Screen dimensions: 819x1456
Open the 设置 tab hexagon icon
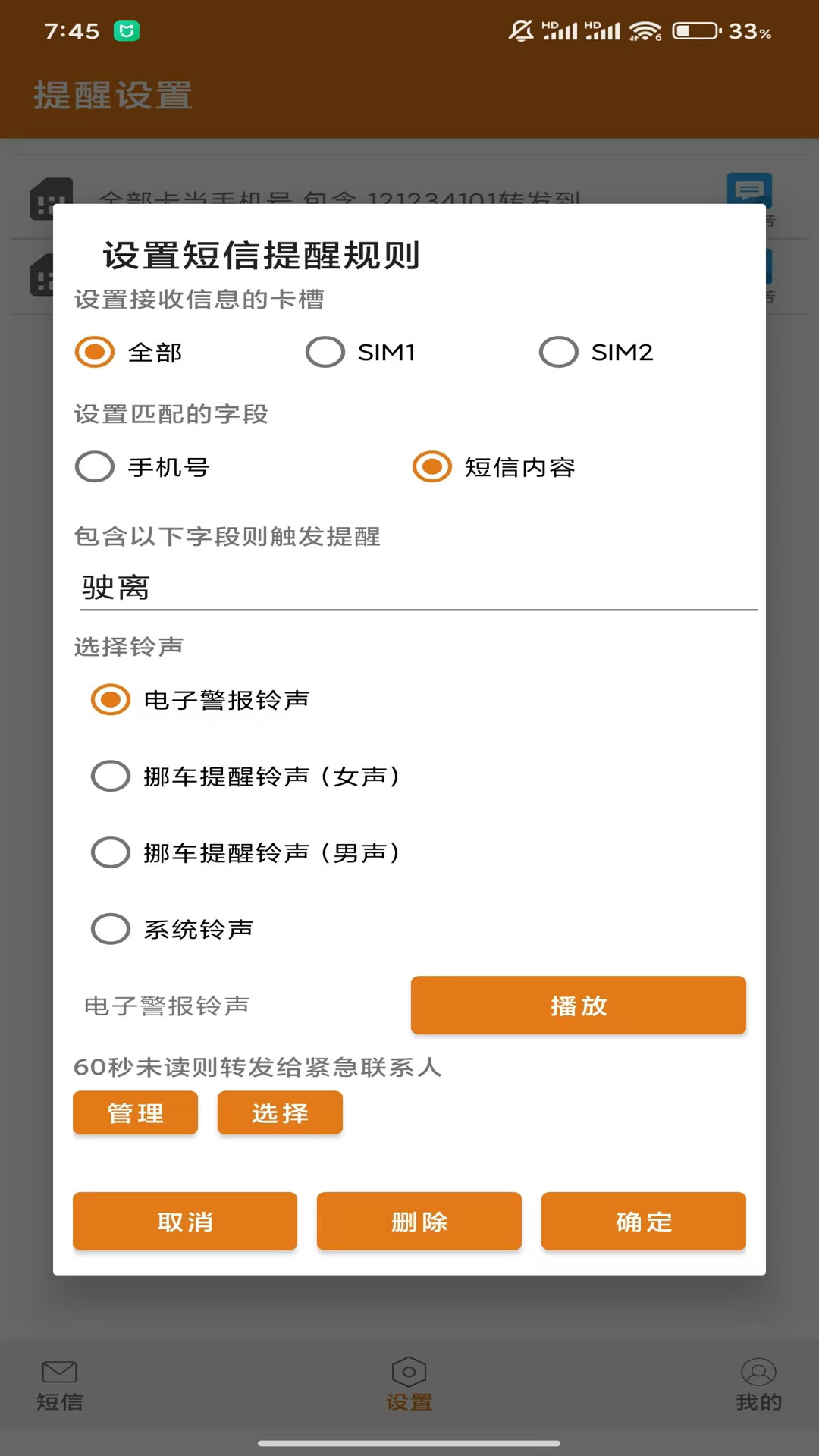coord(409,1372)
